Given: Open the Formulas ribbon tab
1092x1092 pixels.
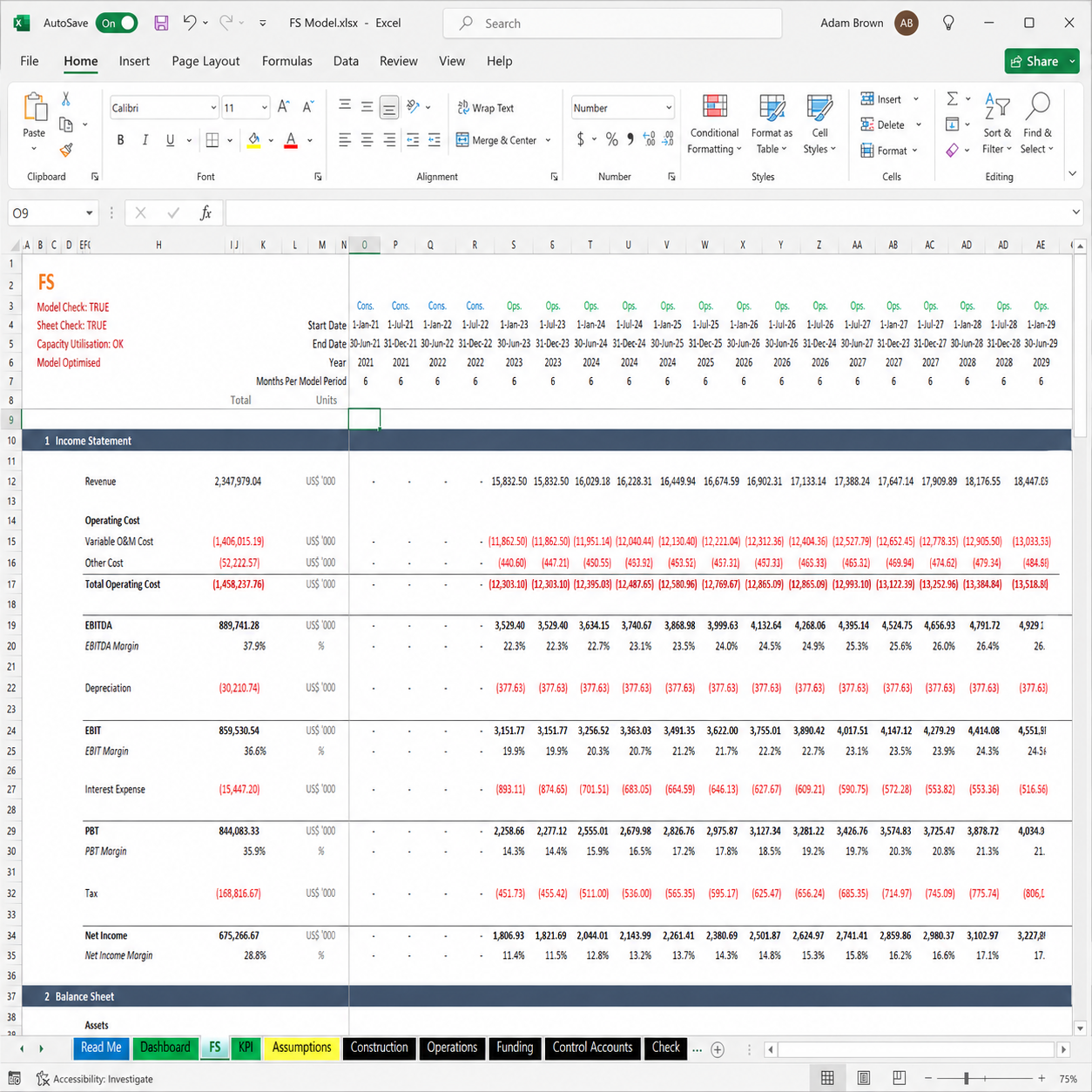Looking at the screenshot, I should (x=287, y=61).
